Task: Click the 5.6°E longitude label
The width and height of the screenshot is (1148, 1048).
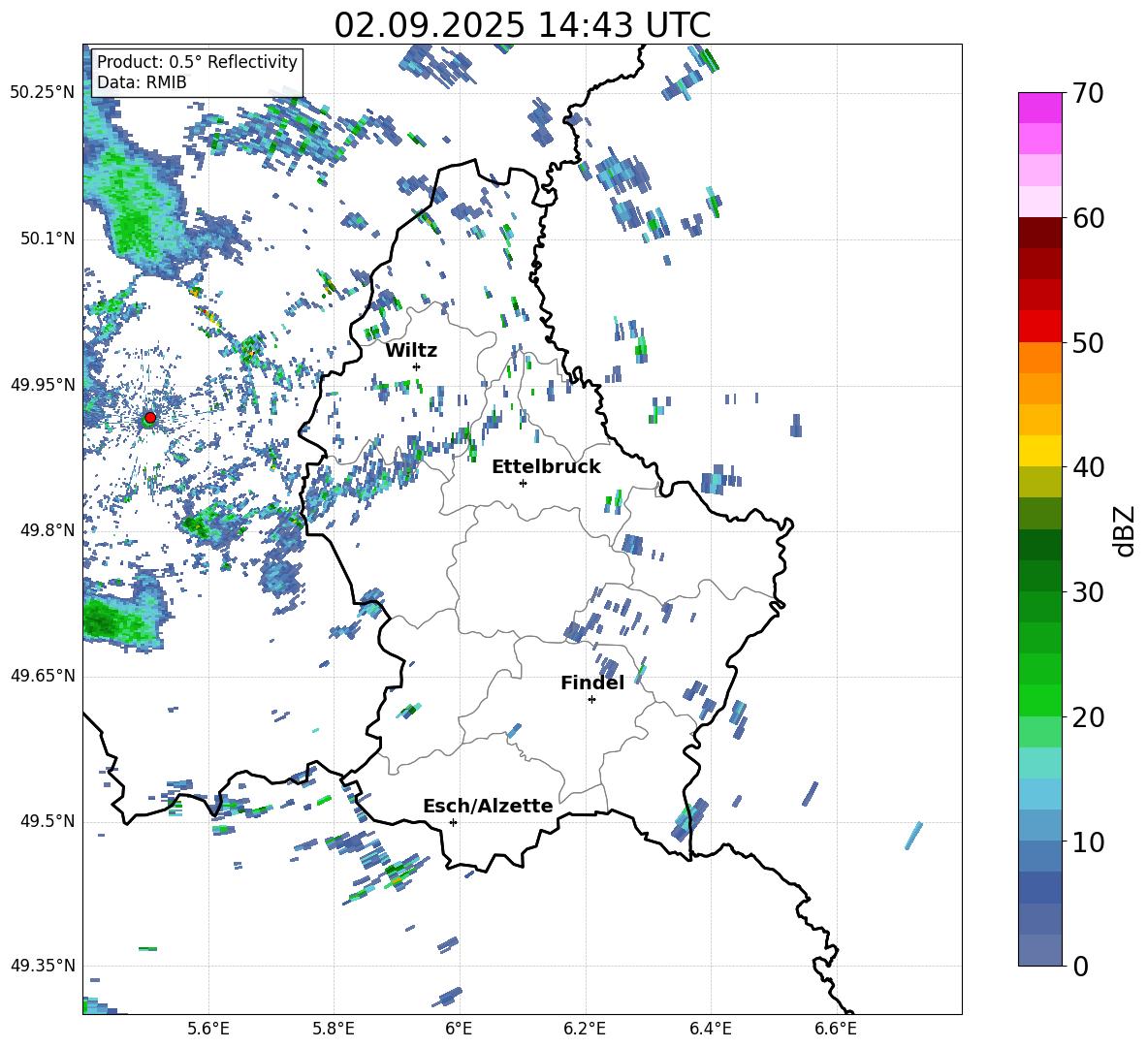Action: [208, 1029]
